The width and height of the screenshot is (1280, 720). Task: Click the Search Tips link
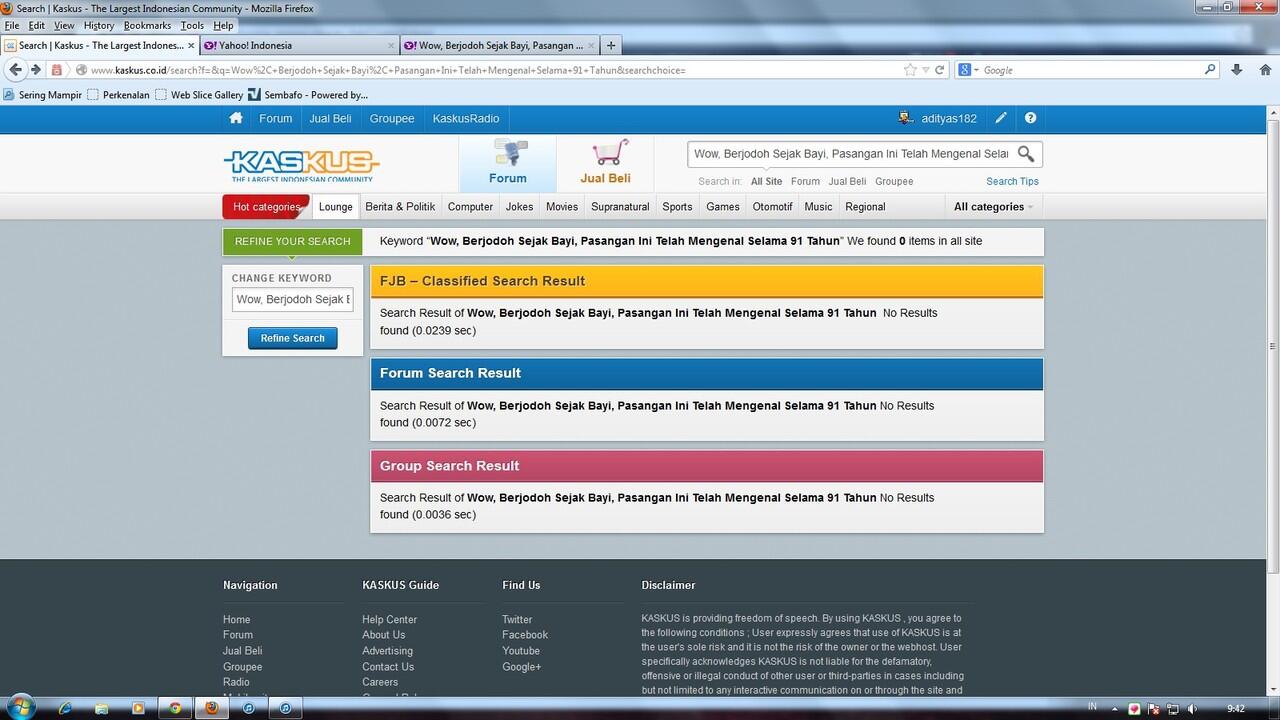tap(1012, 181)
